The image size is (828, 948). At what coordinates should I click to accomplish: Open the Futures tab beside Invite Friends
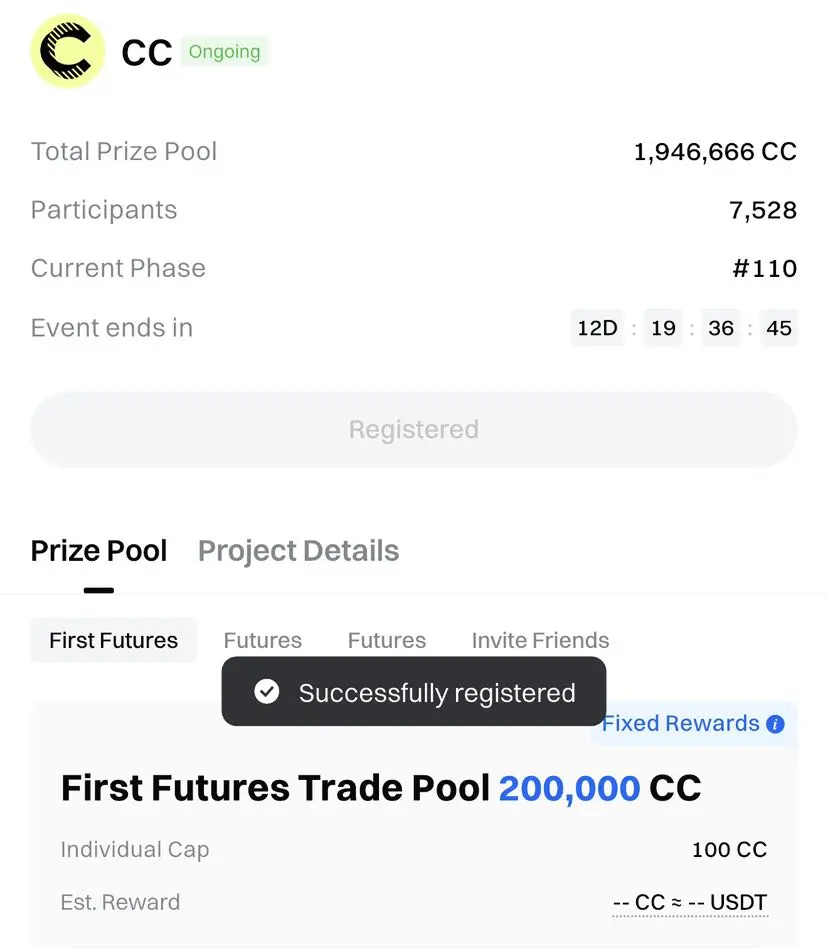(387, 640)
